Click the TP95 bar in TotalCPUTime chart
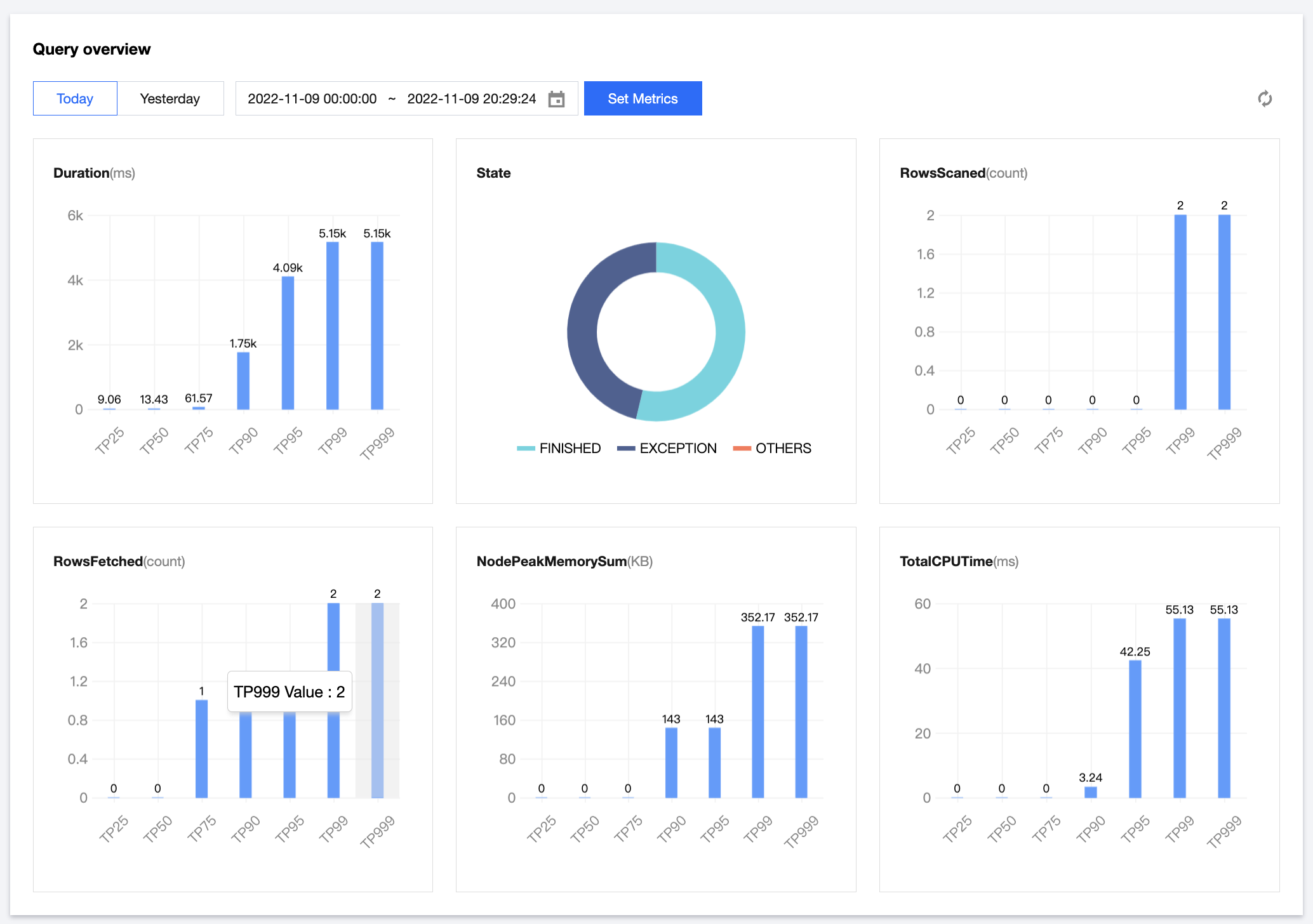 1135,729
